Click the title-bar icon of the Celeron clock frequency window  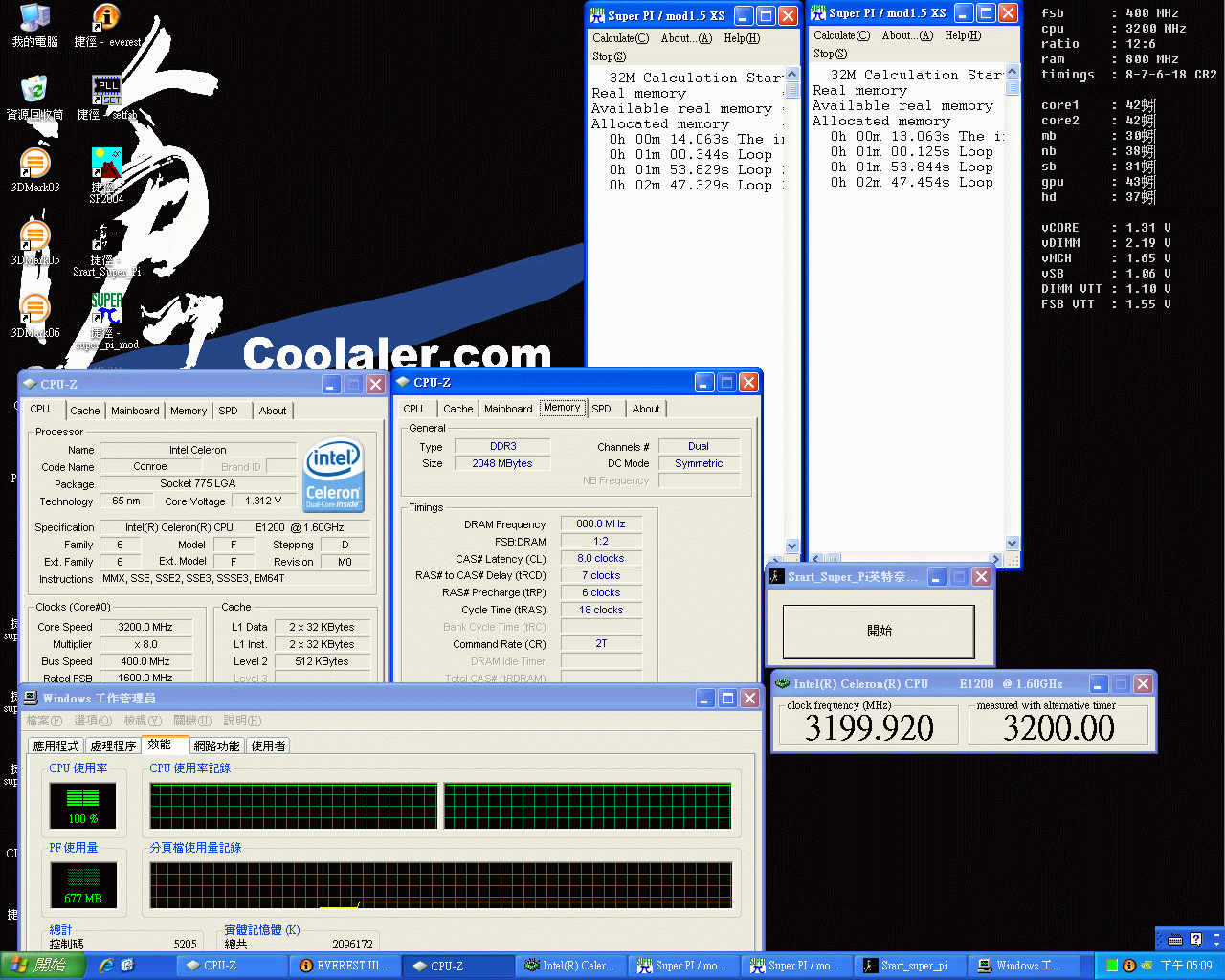coord(783,684)
